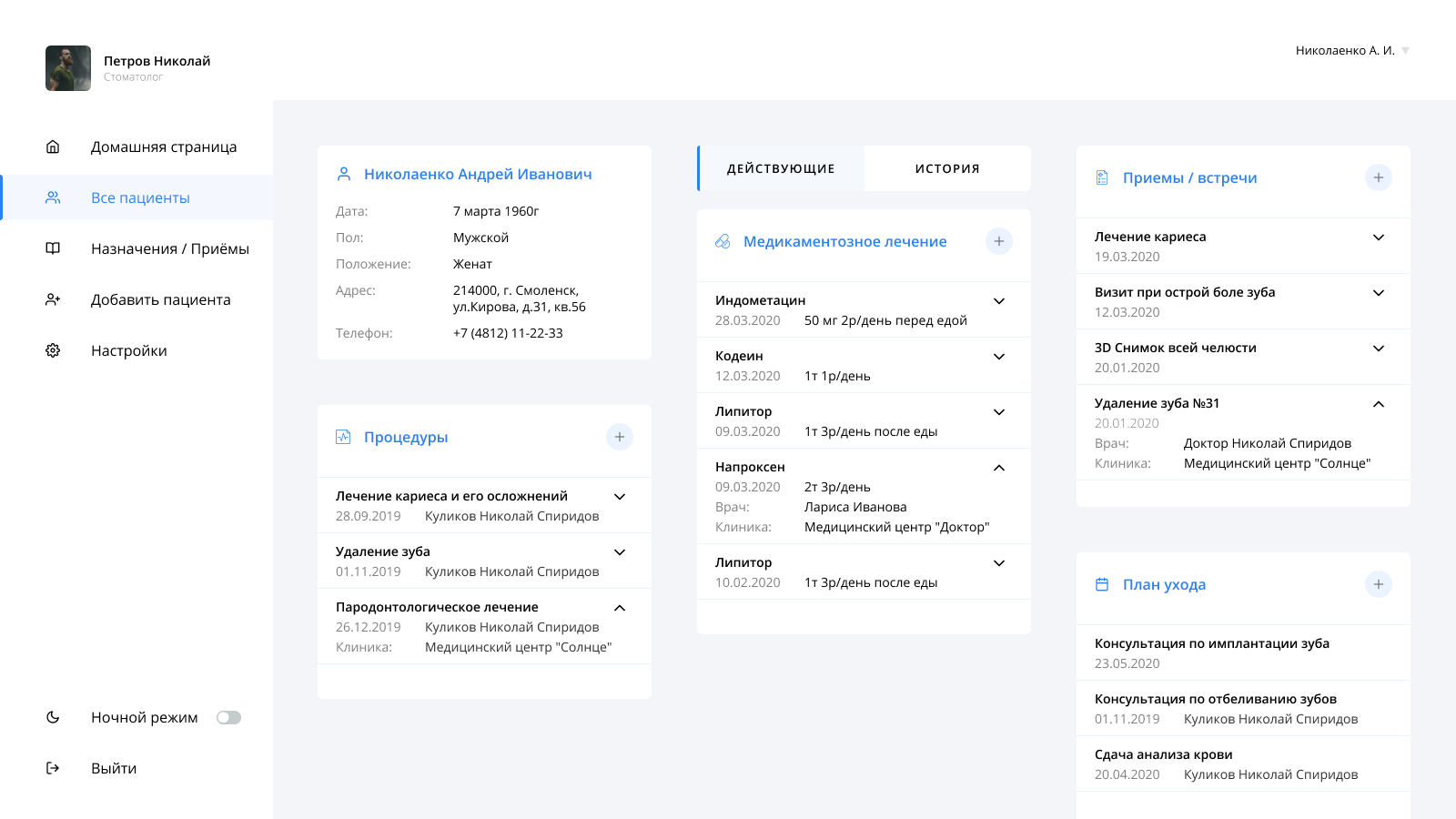
Task: Add a new entry in Процедуры
Action: (x=620, y=437)
